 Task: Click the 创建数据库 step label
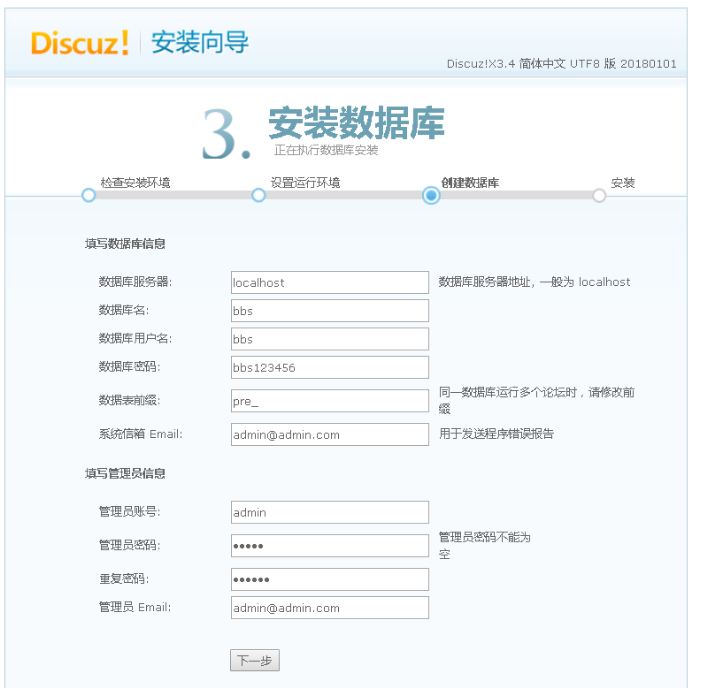[x=470, y=182]
